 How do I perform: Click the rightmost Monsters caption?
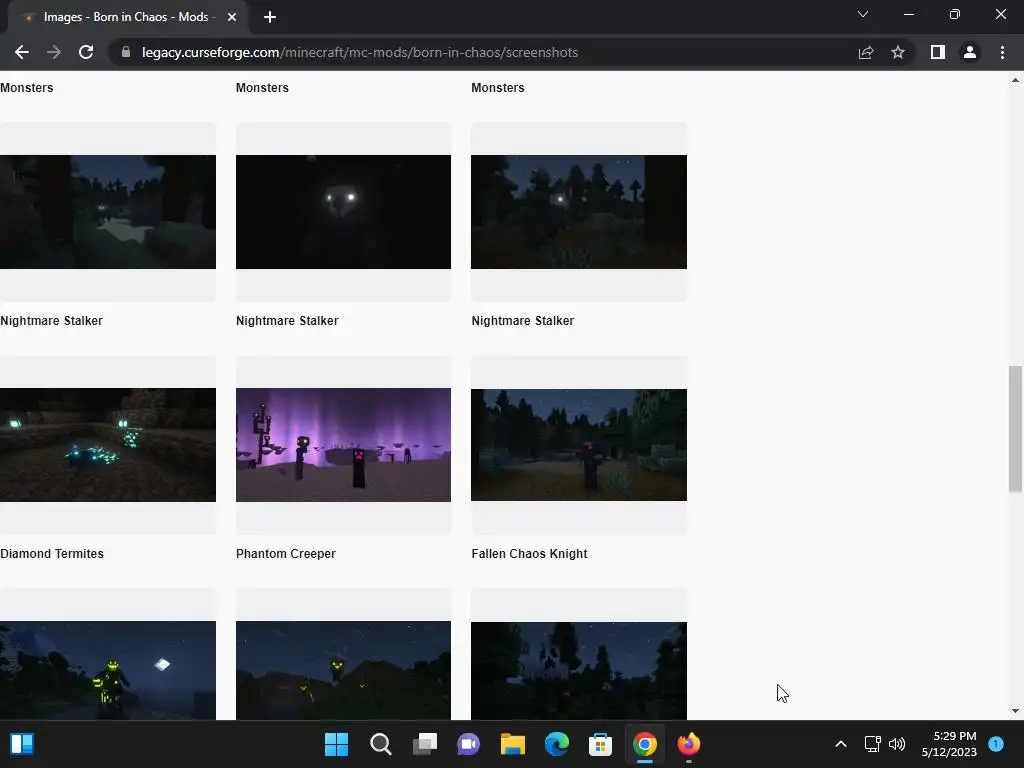pos(498,88)
